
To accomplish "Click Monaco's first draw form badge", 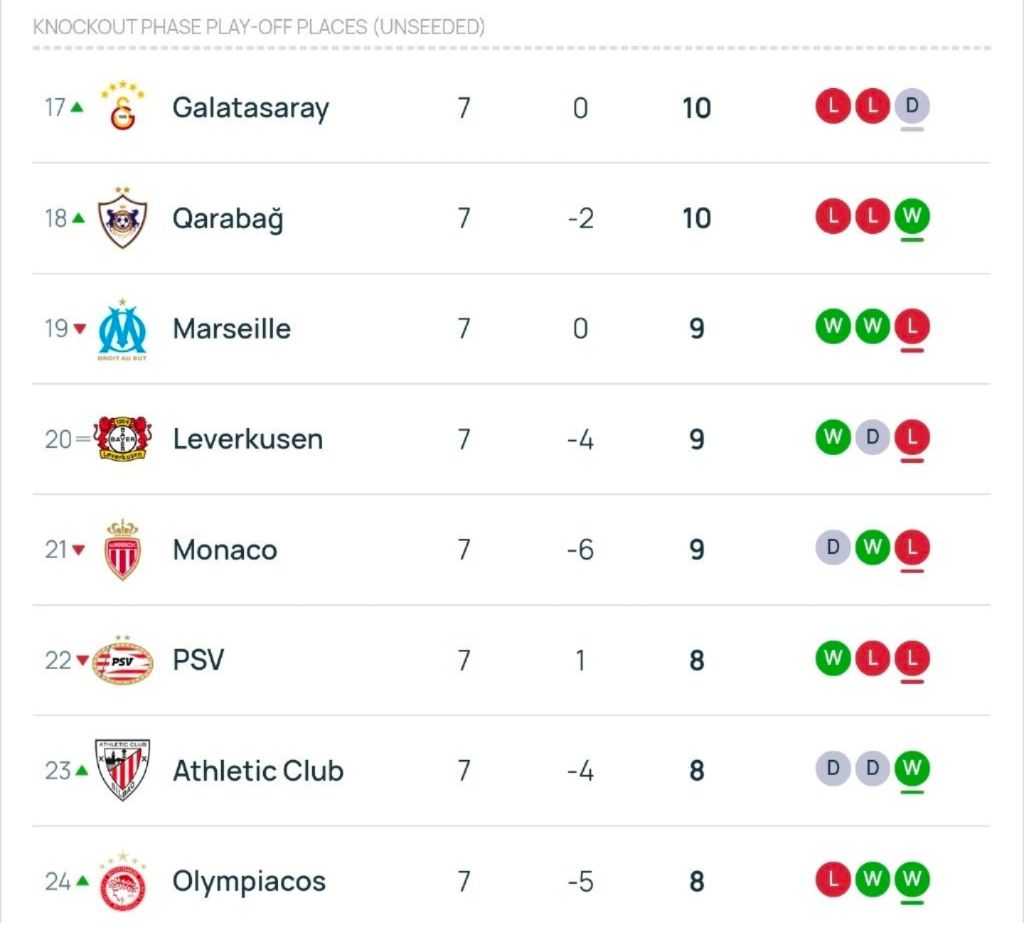I will click(x=833, y=548).
